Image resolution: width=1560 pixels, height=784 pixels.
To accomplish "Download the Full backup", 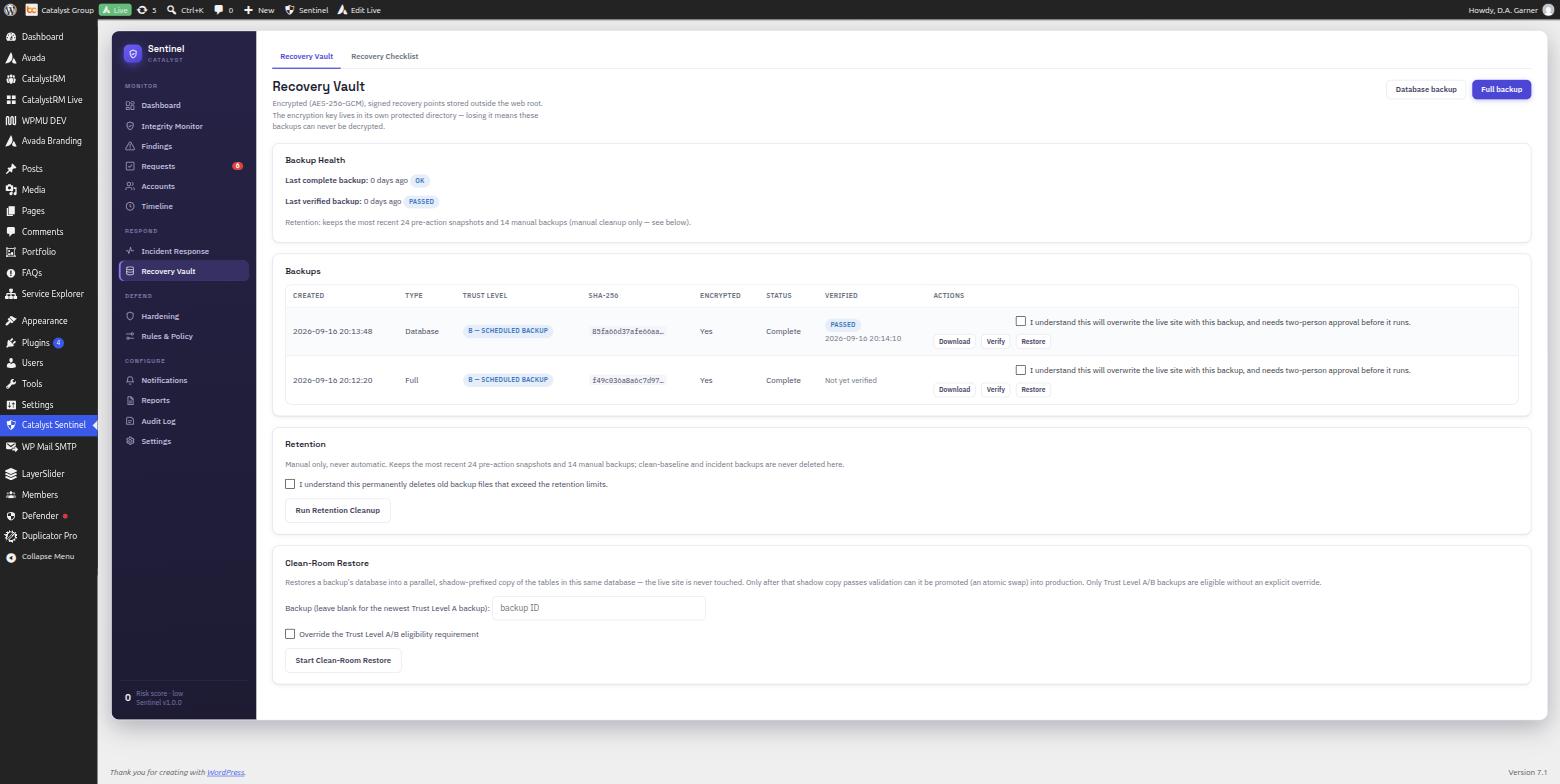I will coord(954,389).
